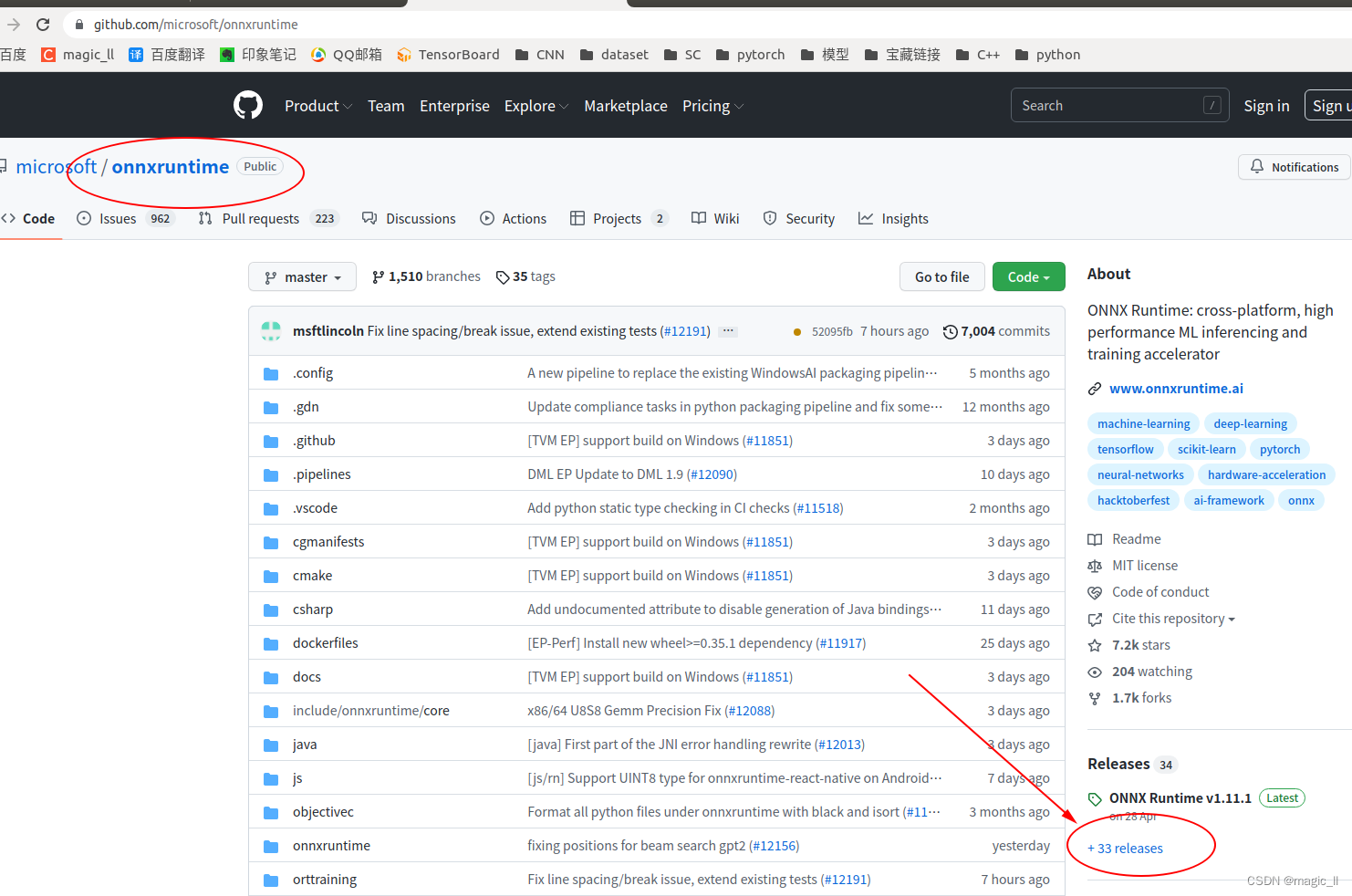This screenshot has height=896, width=1352.
Task: Open the Enterprise nav link
Action: pyautogui.click(x=454, y=106)
